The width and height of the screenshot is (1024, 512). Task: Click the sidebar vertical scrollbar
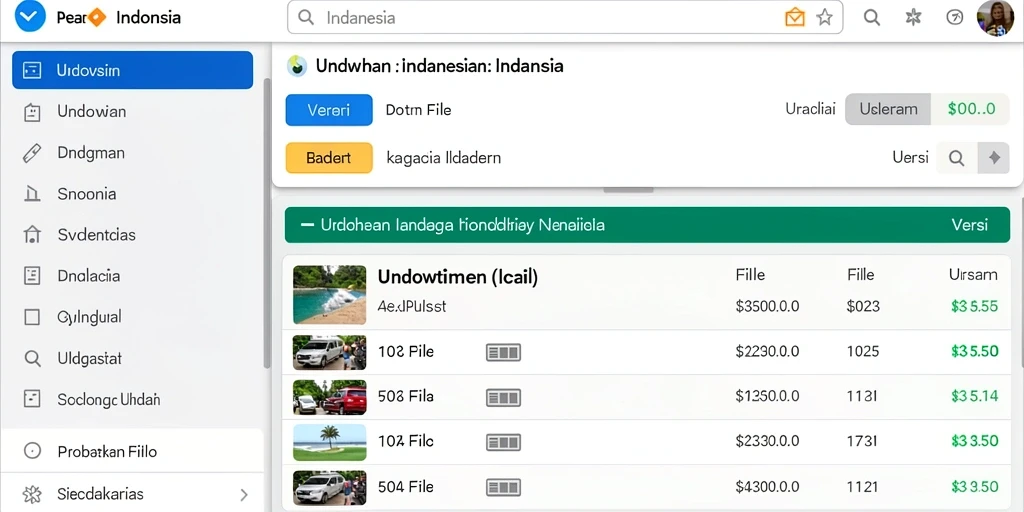(x=266, y=222)
